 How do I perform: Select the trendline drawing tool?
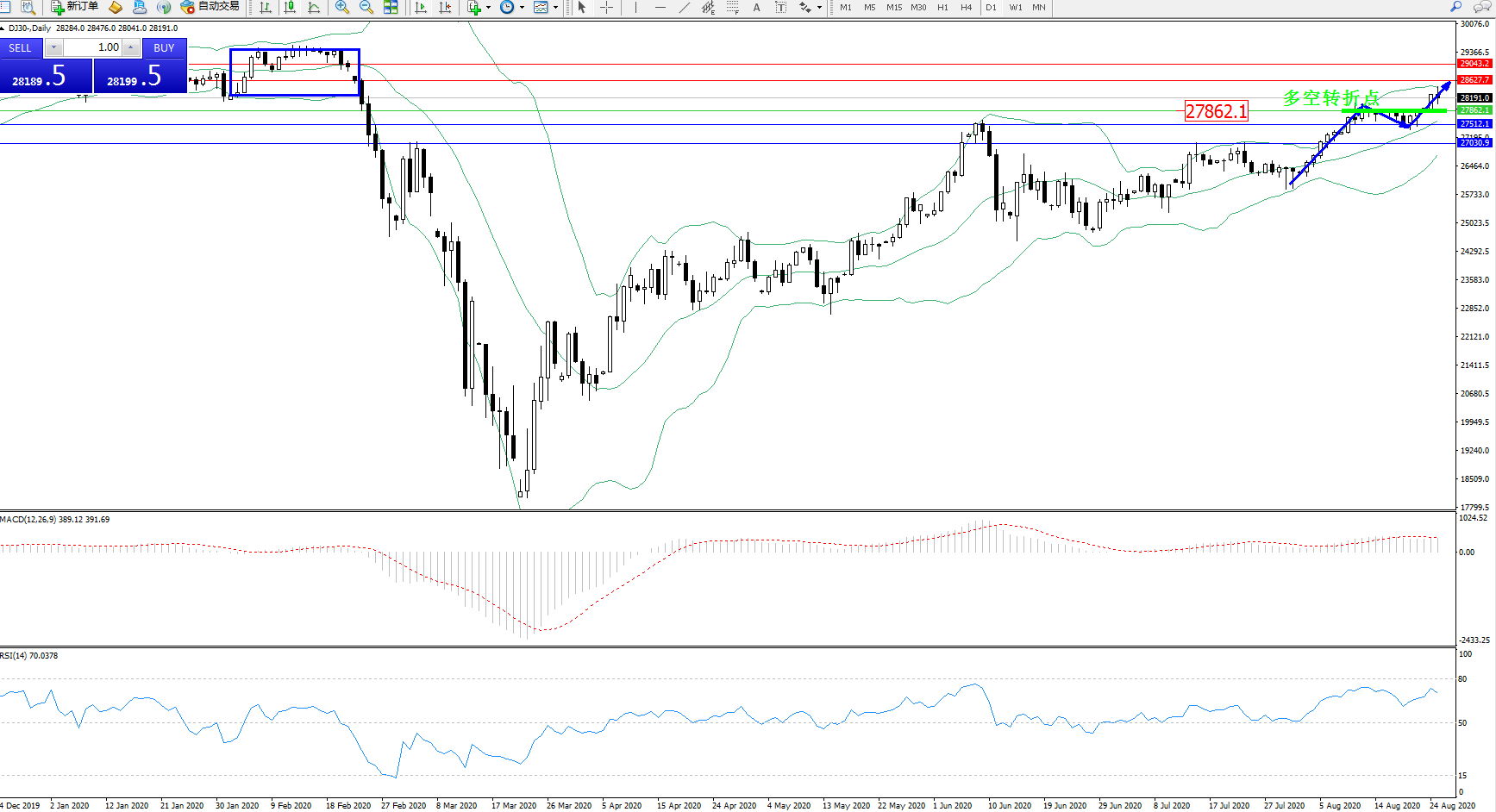point(685,8)
